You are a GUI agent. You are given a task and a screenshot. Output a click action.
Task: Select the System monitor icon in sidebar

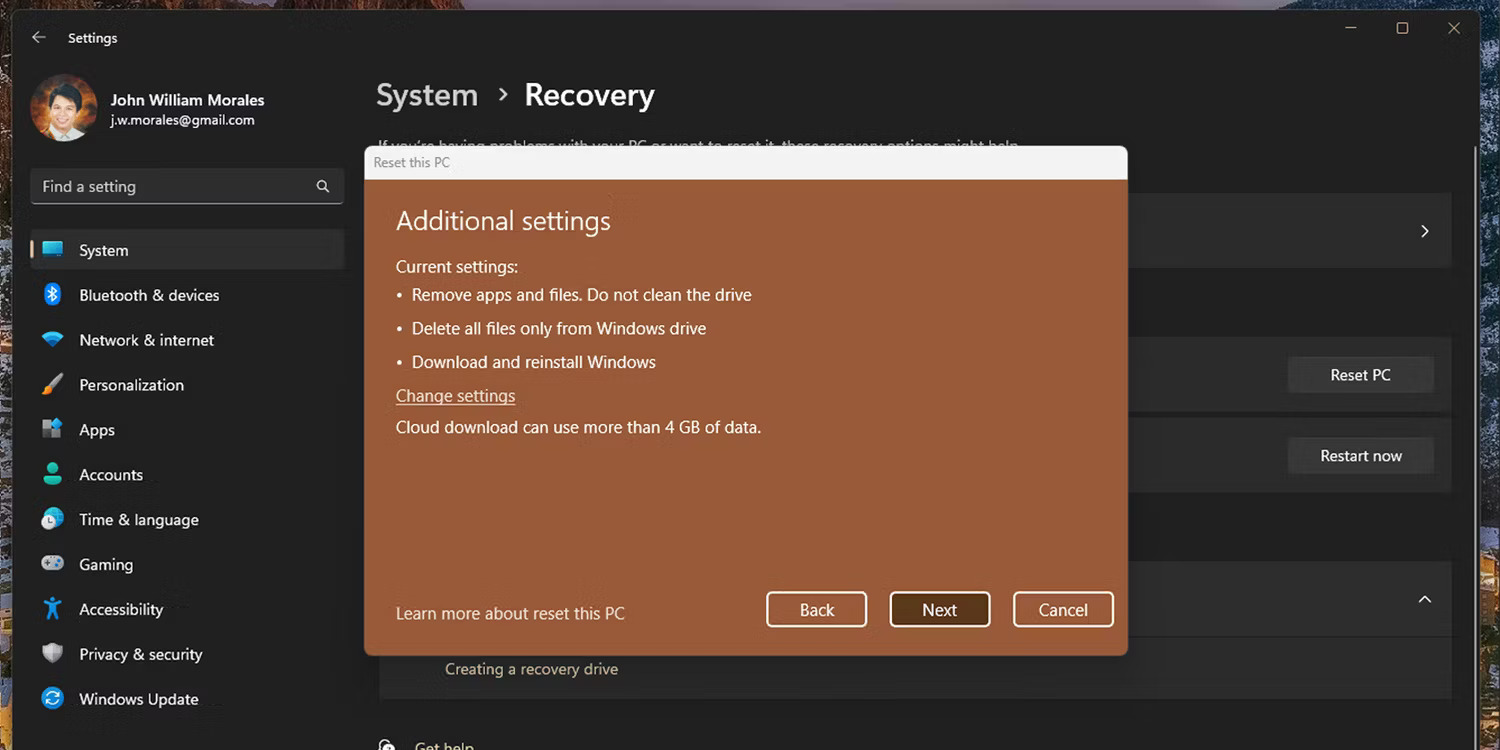tap(52, 250)
